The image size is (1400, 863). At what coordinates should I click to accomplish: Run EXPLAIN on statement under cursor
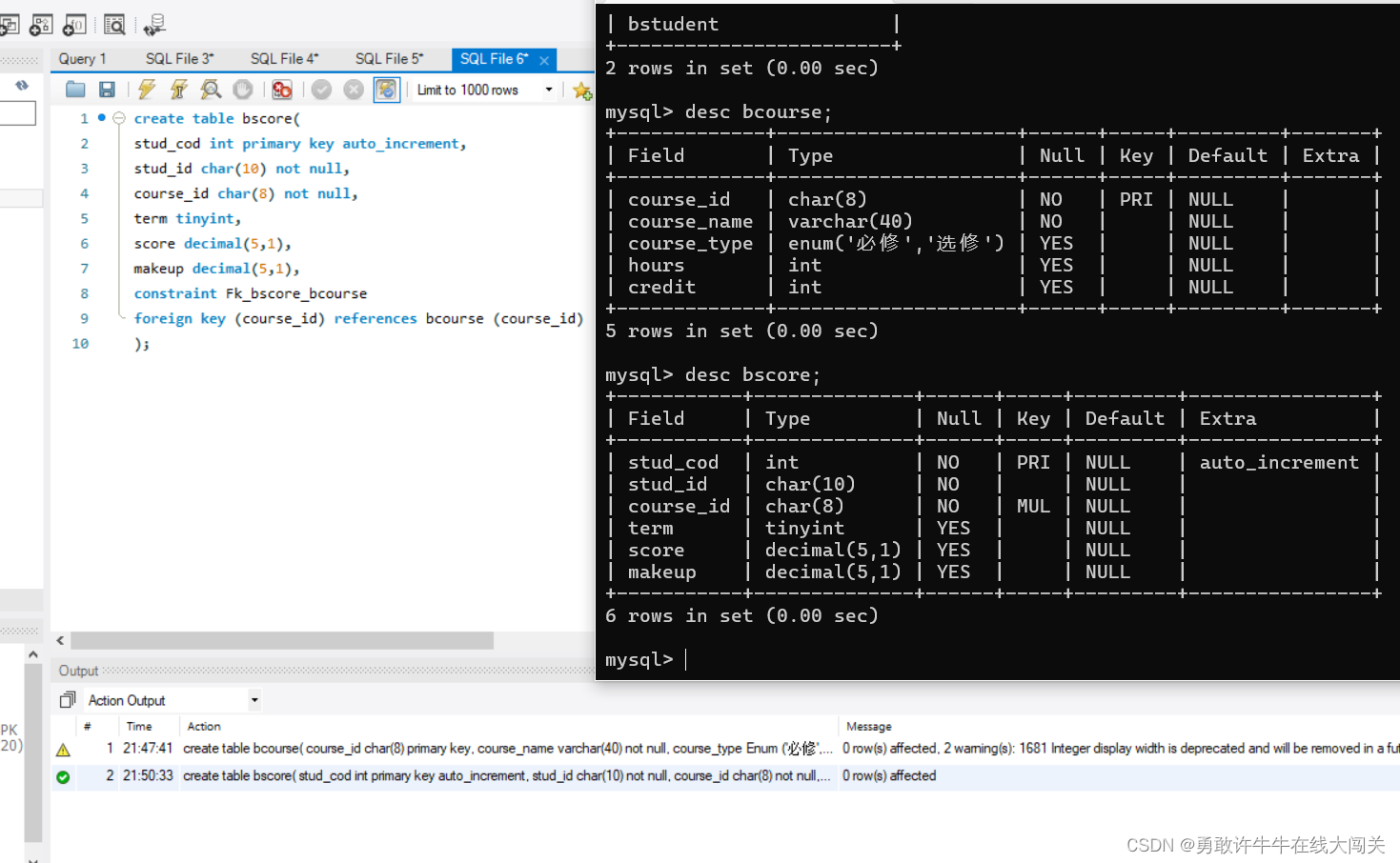[x=211, y=90]
